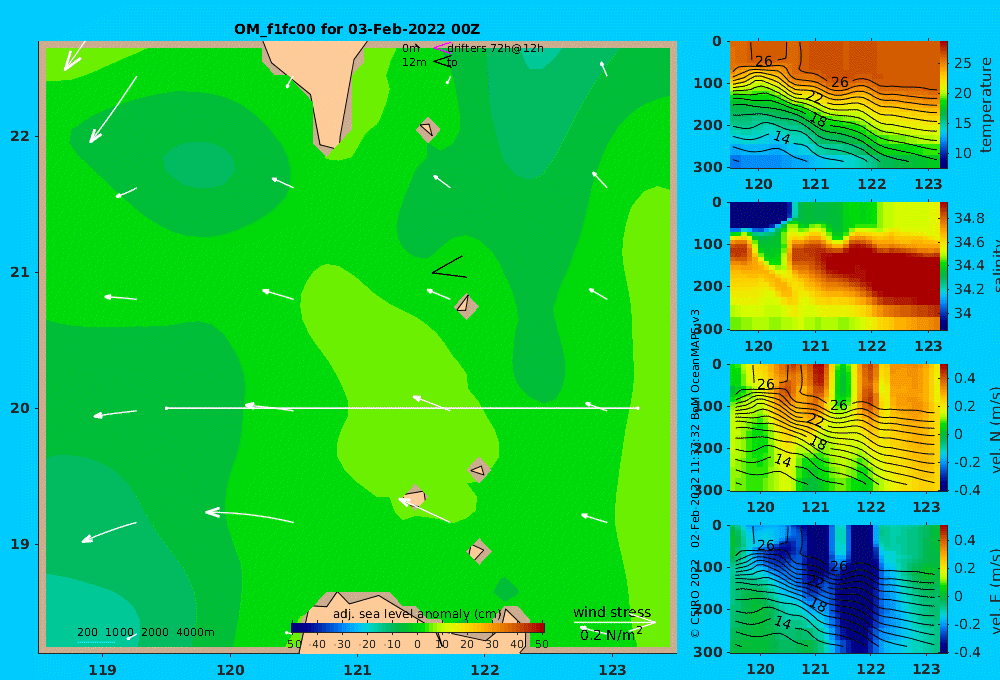Click the 'vel. N (m/s)' axis label
The image size is (1000, 680).
click(x=994, y=430)
